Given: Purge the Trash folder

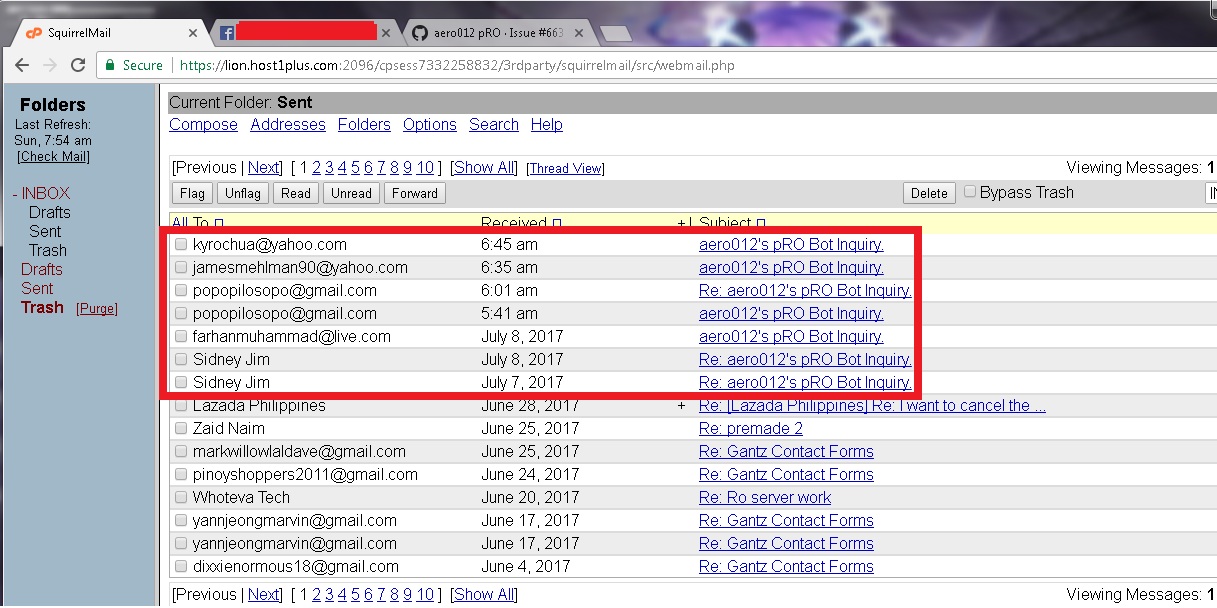Looking at the screenshot, I should 97,309.
